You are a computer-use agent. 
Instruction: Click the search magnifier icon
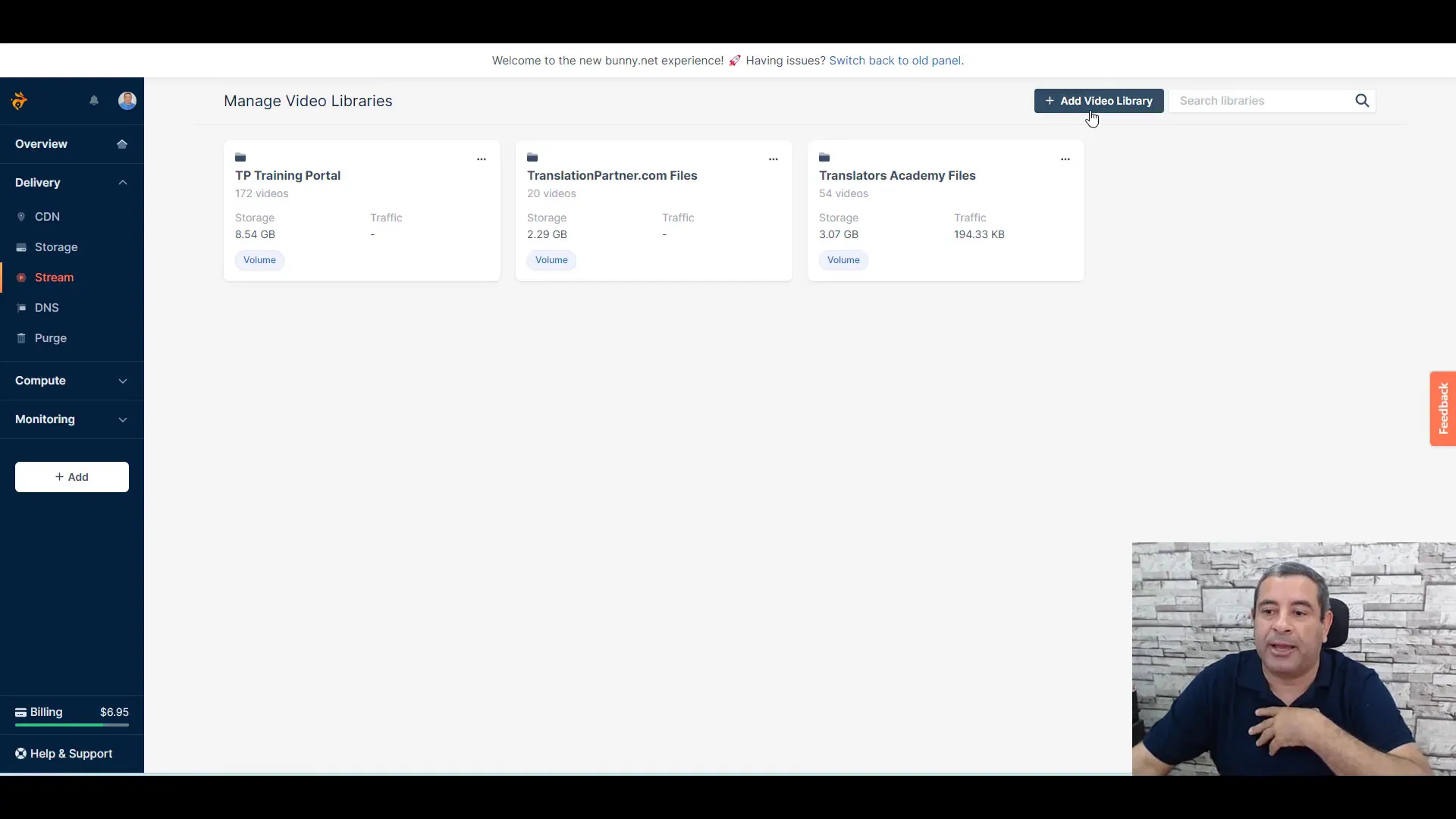(x=1363, y=100)
